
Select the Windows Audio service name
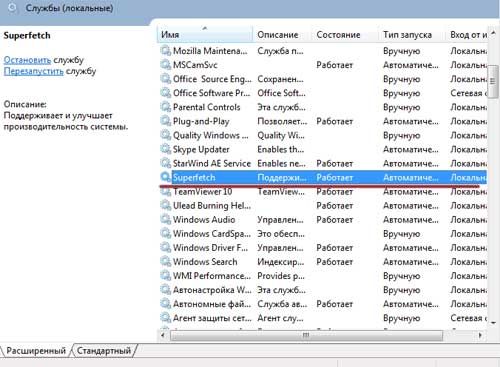tap(204, 220)
